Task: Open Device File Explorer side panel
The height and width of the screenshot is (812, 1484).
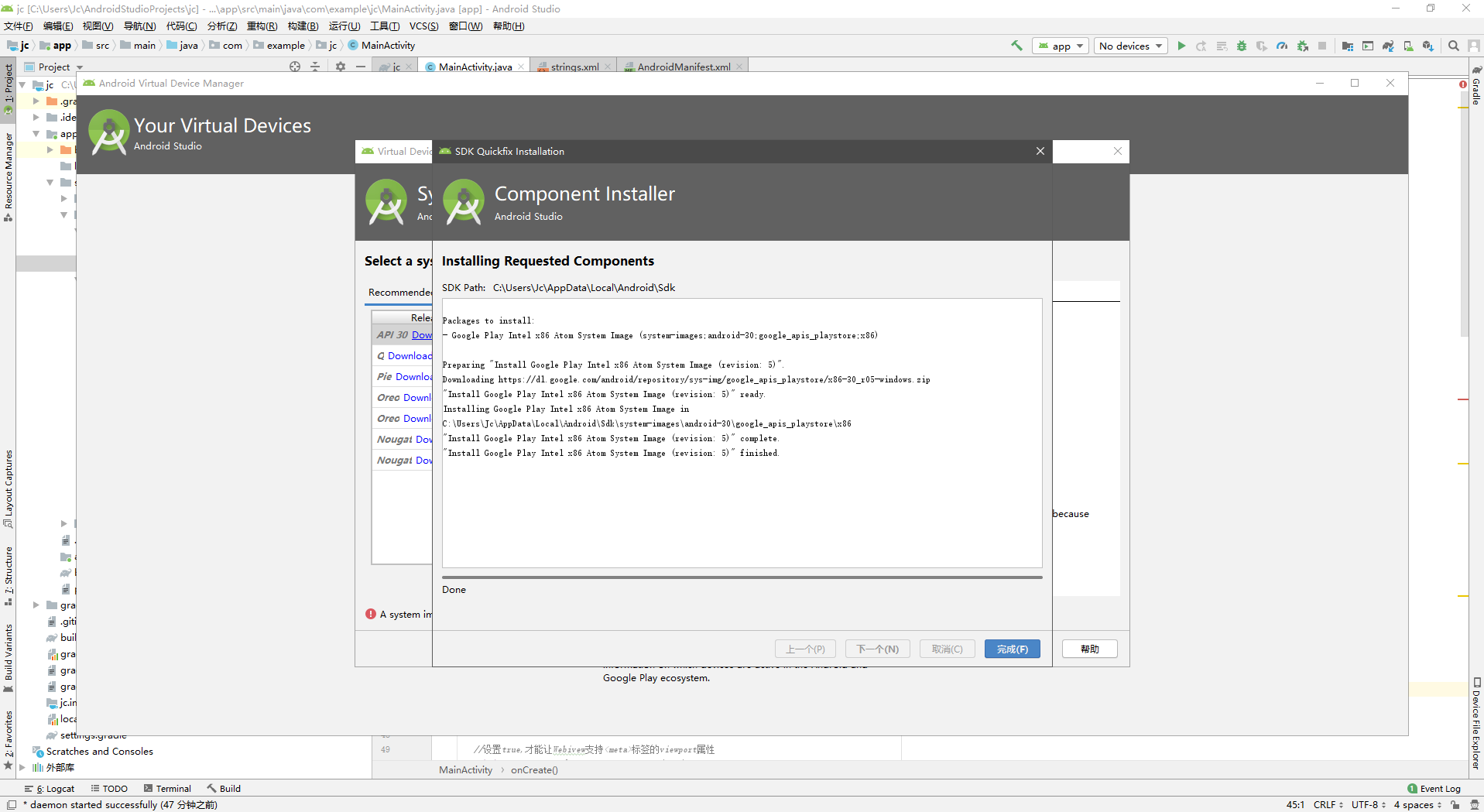Action: 1476,723
